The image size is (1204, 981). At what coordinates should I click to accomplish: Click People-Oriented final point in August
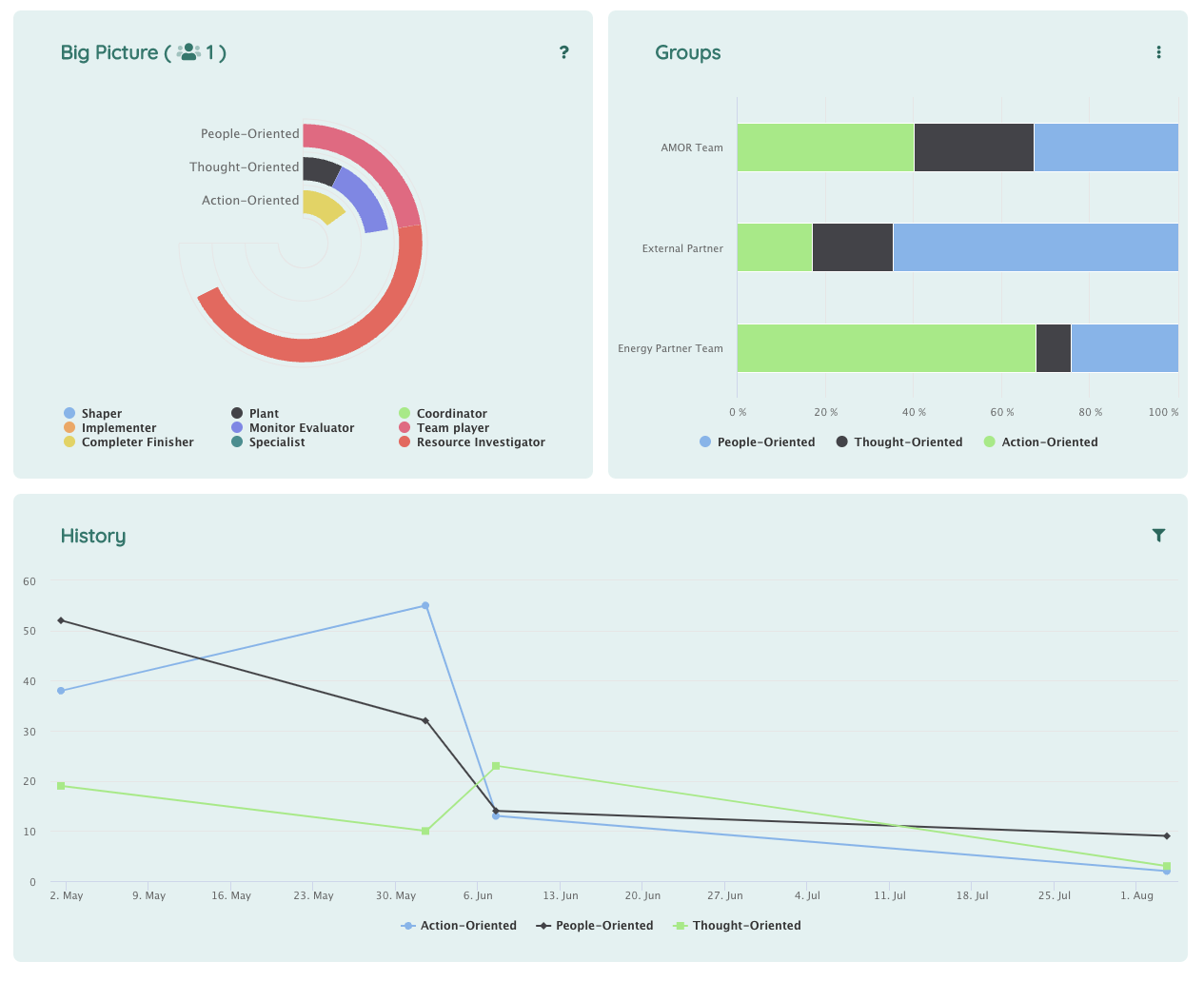[1167, 835]
